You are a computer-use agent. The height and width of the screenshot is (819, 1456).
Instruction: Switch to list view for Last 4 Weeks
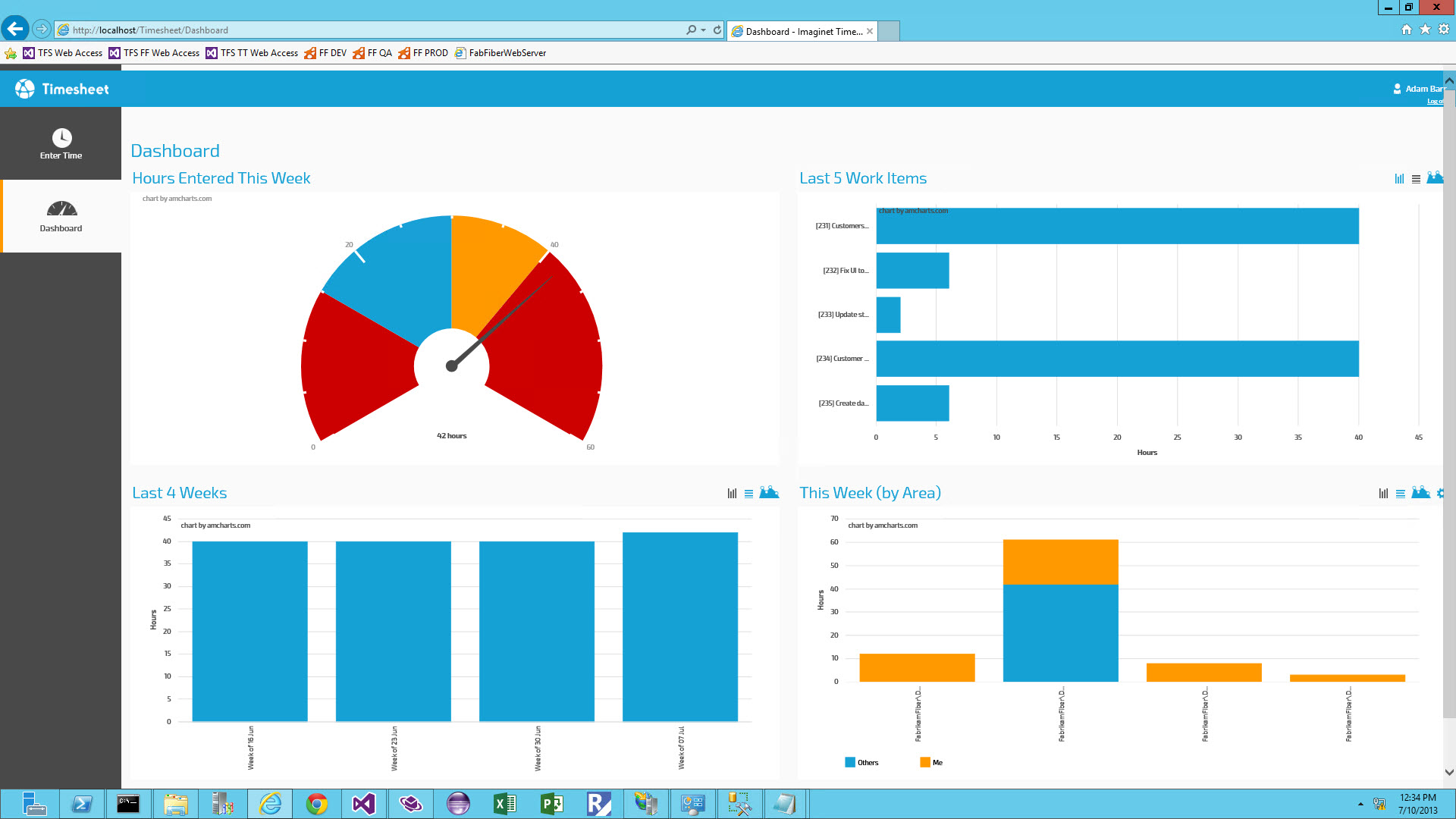pos(749,492)
